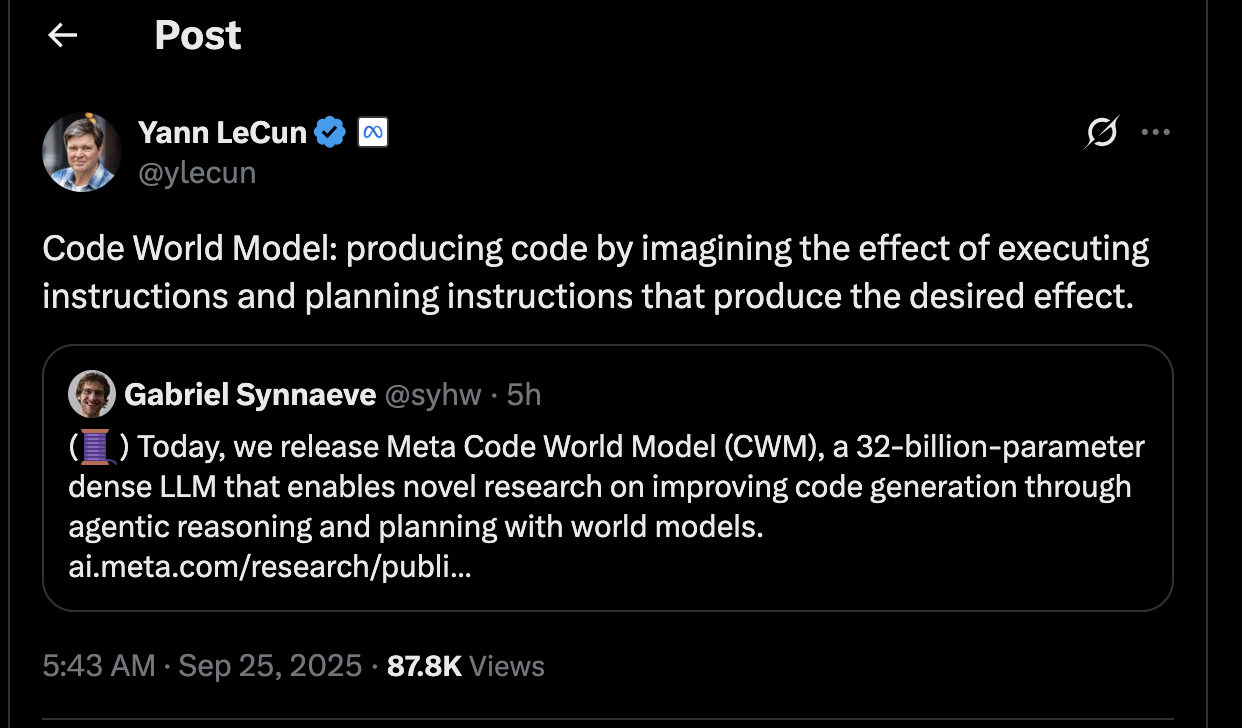Open the three-dot more options menu
This screenshot has width=1242, height=728.
pyautogui.click(x=1155, y=133)
